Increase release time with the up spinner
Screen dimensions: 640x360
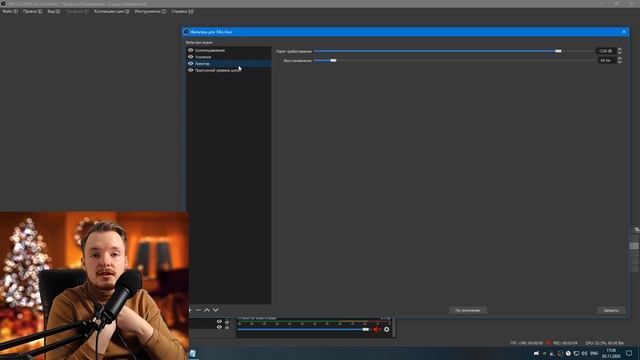click(x=620, y=58)
